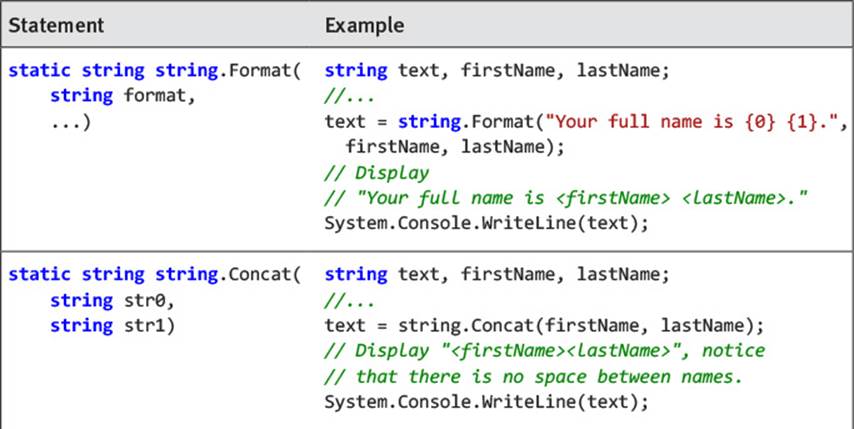Image resolution: width=854 pixels, height=429 pixels.
Task: Click the '//...' comment in the Concat example
Action: click(350, 300)
